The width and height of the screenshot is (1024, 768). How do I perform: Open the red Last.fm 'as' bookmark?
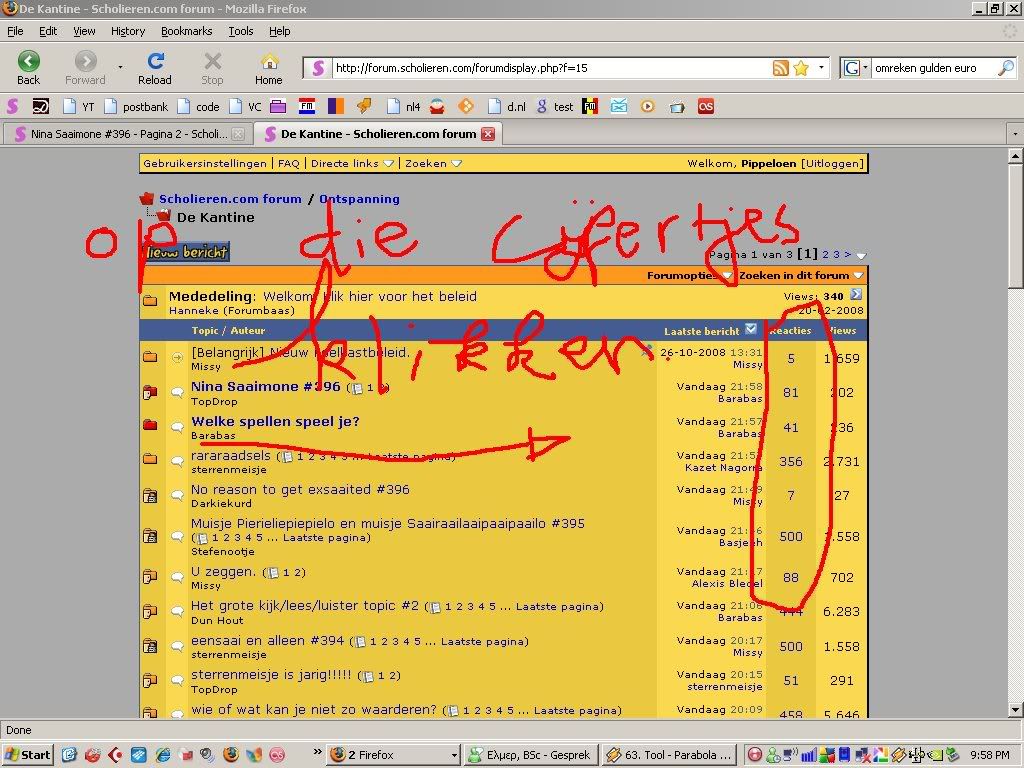point(706,106)
